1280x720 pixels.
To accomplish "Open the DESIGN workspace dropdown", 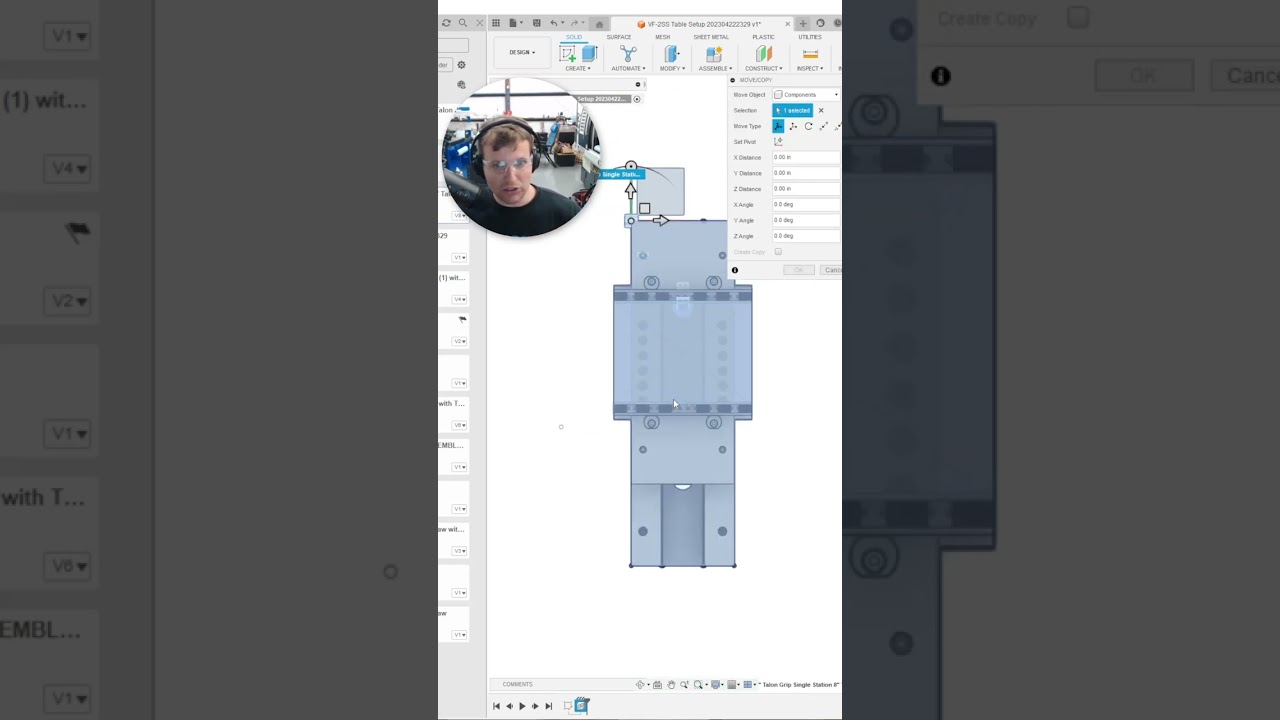I will [522, 52].
